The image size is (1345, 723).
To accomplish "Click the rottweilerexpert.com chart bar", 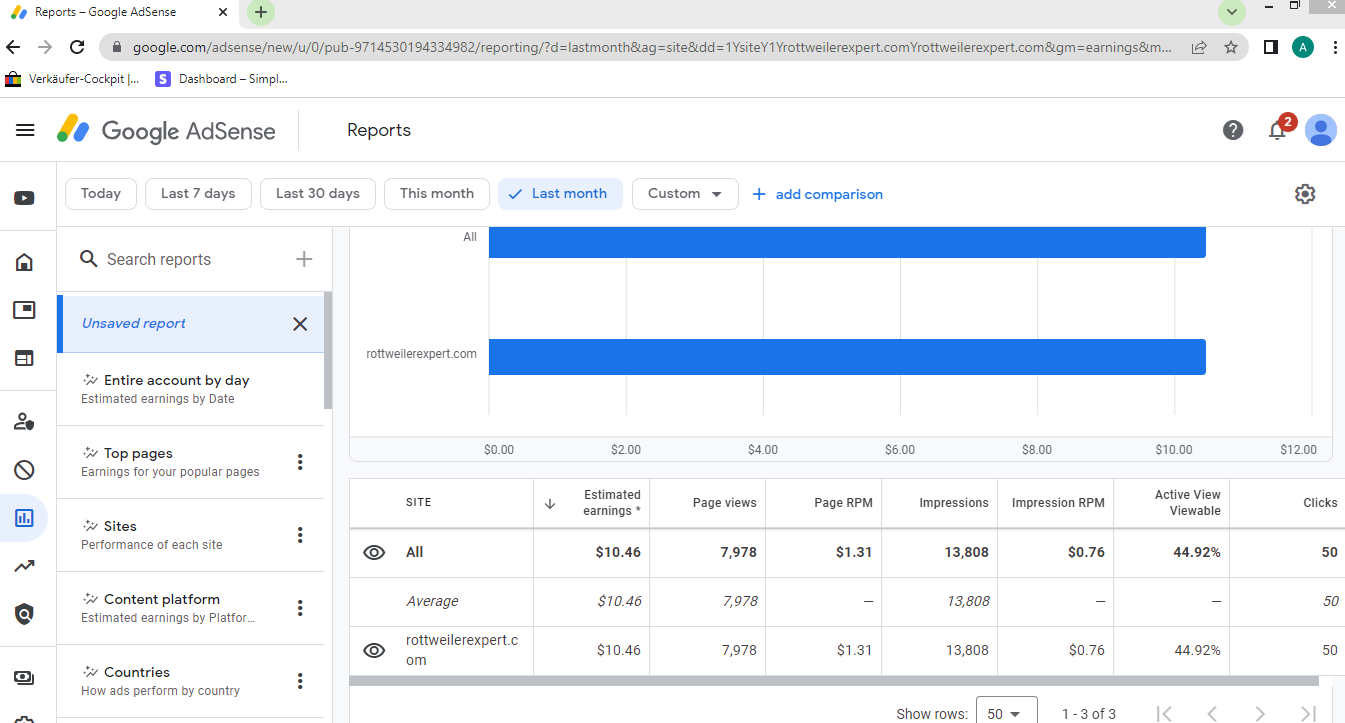I will point(847,357).
